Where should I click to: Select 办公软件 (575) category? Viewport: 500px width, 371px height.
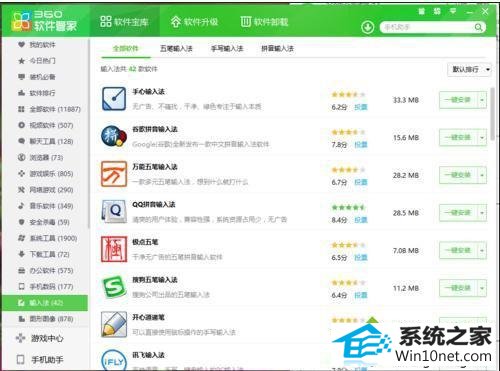(45, 271)
